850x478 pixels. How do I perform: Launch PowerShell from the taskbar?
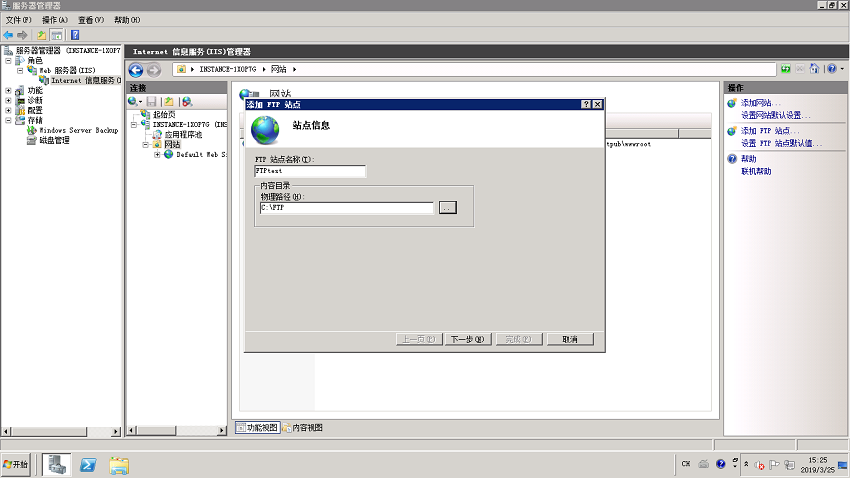88,465
